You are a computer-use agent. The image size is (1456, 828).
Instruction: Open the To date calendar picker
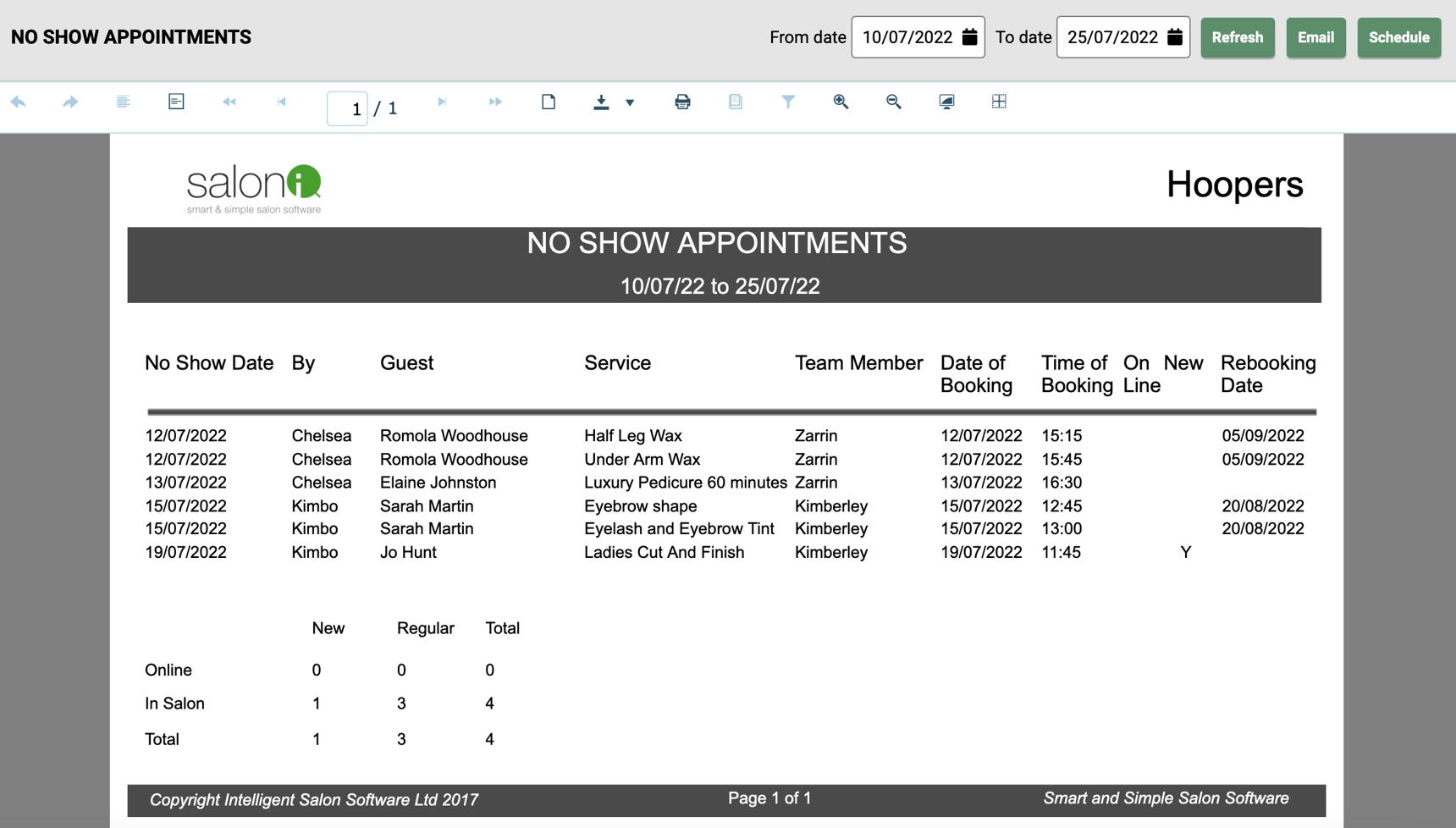tap(1175, 37)
